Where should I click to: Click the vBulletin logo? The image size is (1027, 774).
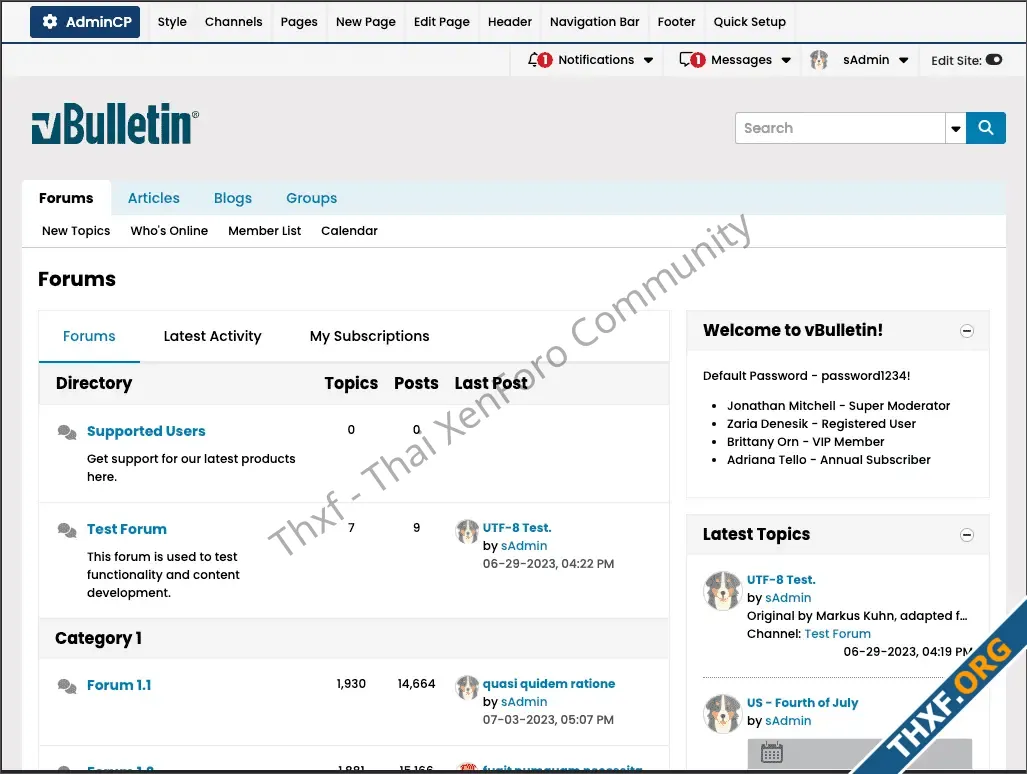click(115, 123)
